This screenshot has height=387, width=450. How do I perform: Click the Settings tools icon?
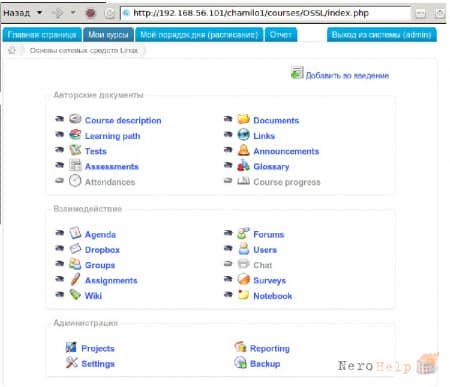71,363
